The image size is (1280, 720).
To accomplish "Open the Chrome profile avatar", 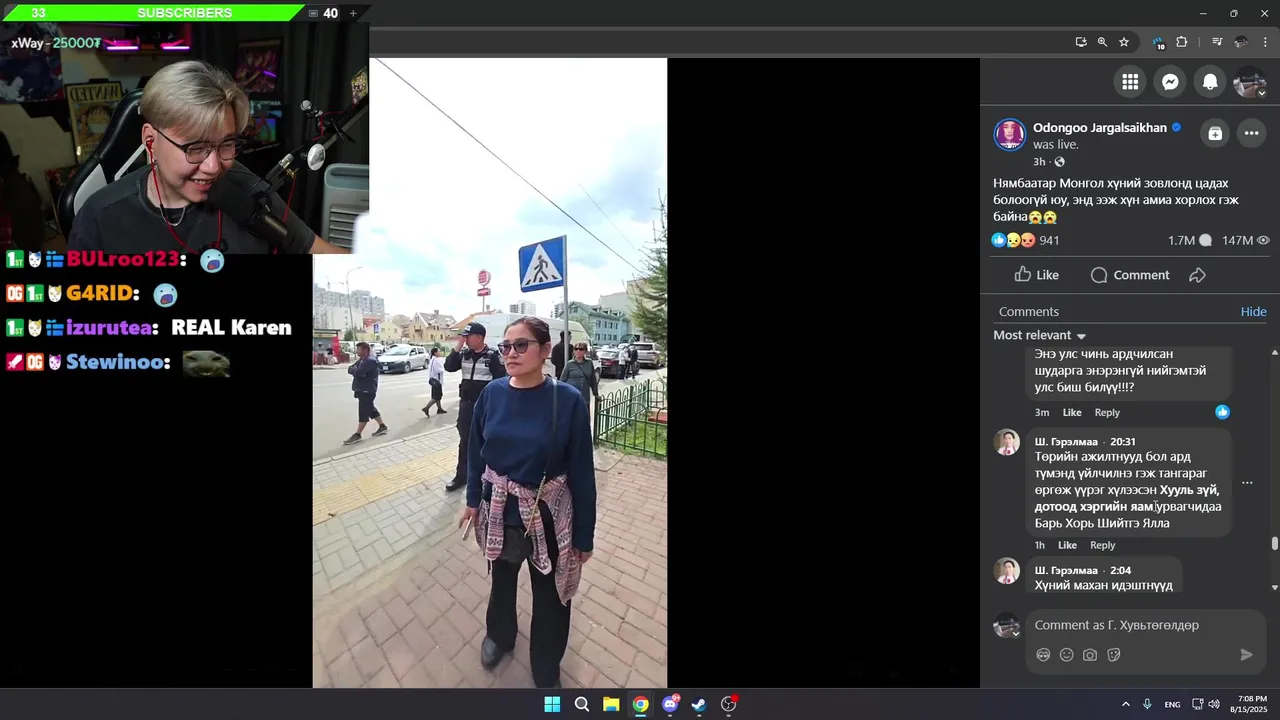I will 1241,42.
